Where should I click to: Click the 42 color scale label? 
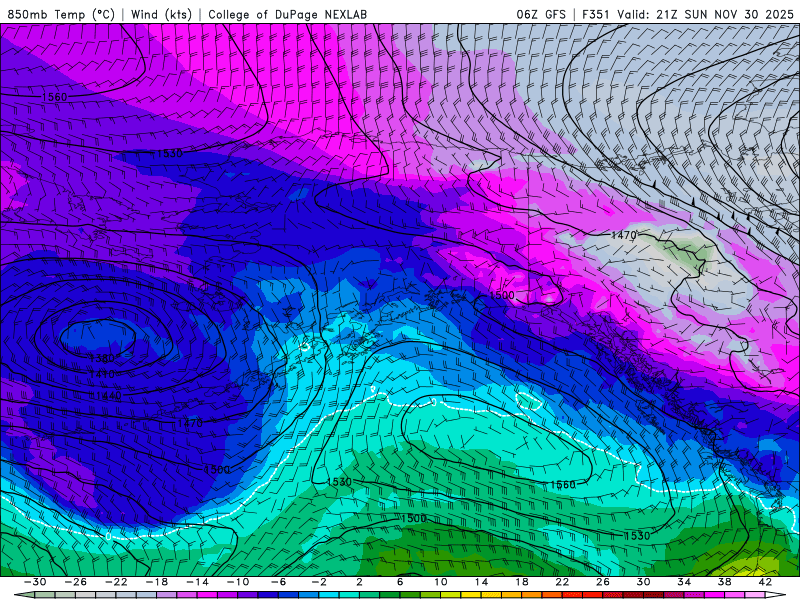coord(765,582)
